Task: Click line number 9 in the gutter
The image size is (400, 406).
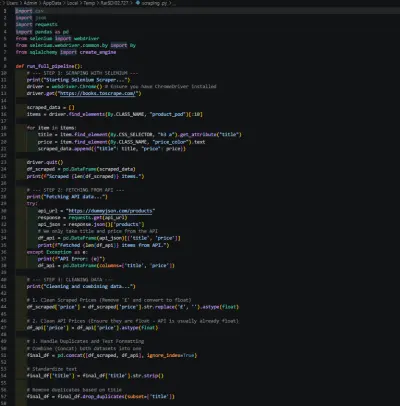Action: 5,66
